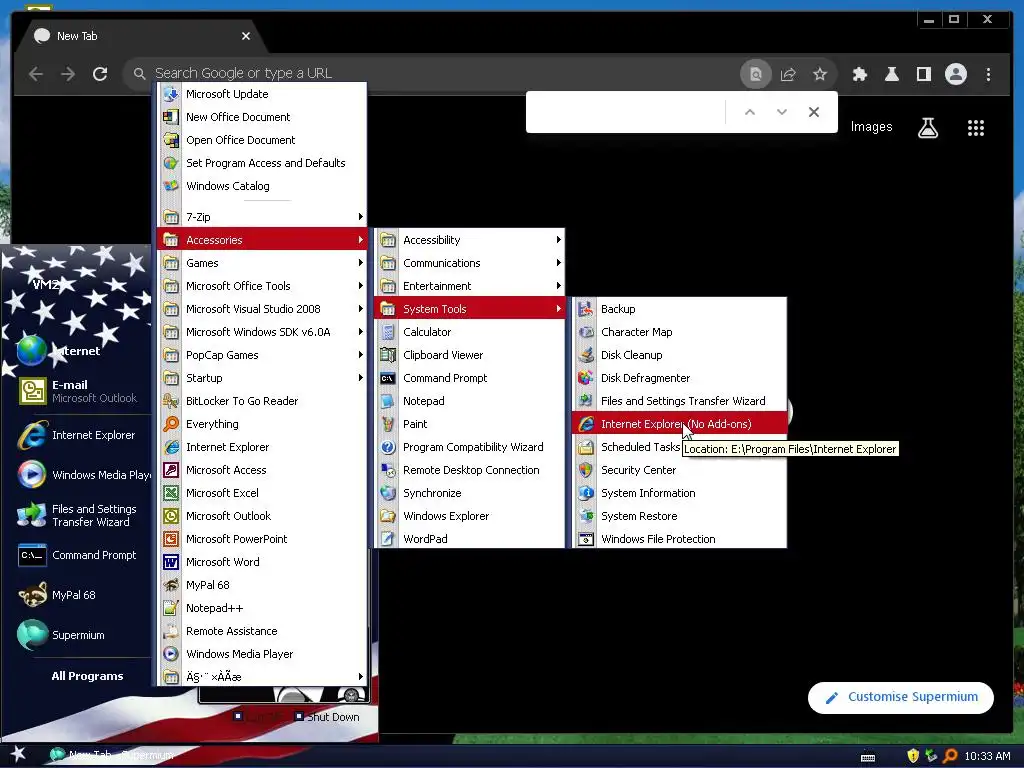This screenshot has height=768, width=1024.
Task: Close the New Tab tab
Action: 246,36
